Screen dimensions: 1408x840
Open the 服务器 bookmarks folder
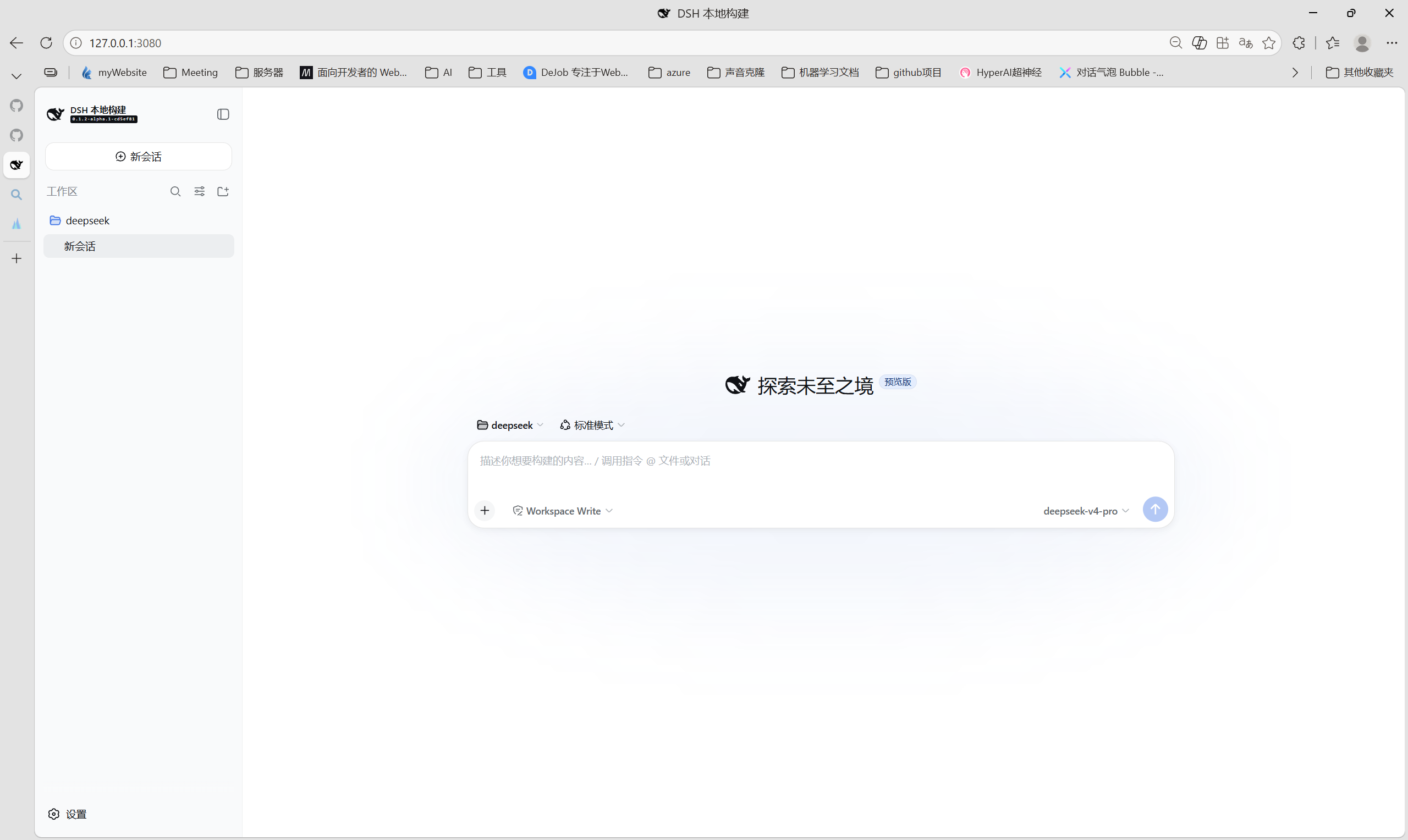259,73
